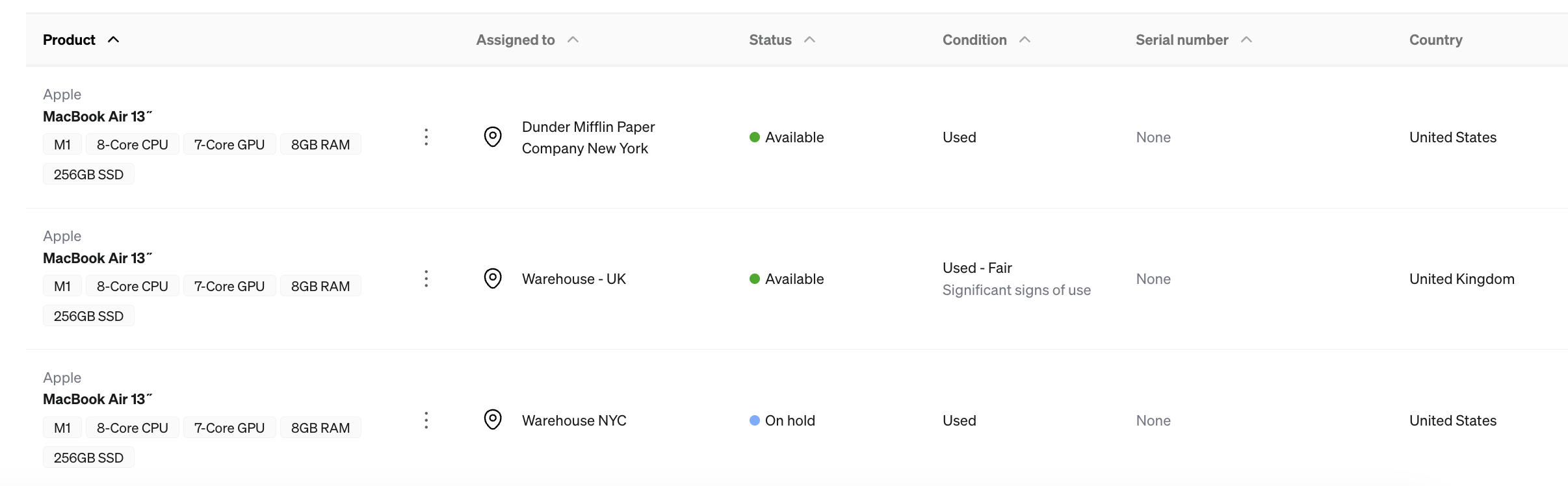Image resolution: width=1568 pixels, height=486 pixels.
Task: Click the 7-Core GPU tag in the Warehouse NYC row
Action: tap(229, 428)
